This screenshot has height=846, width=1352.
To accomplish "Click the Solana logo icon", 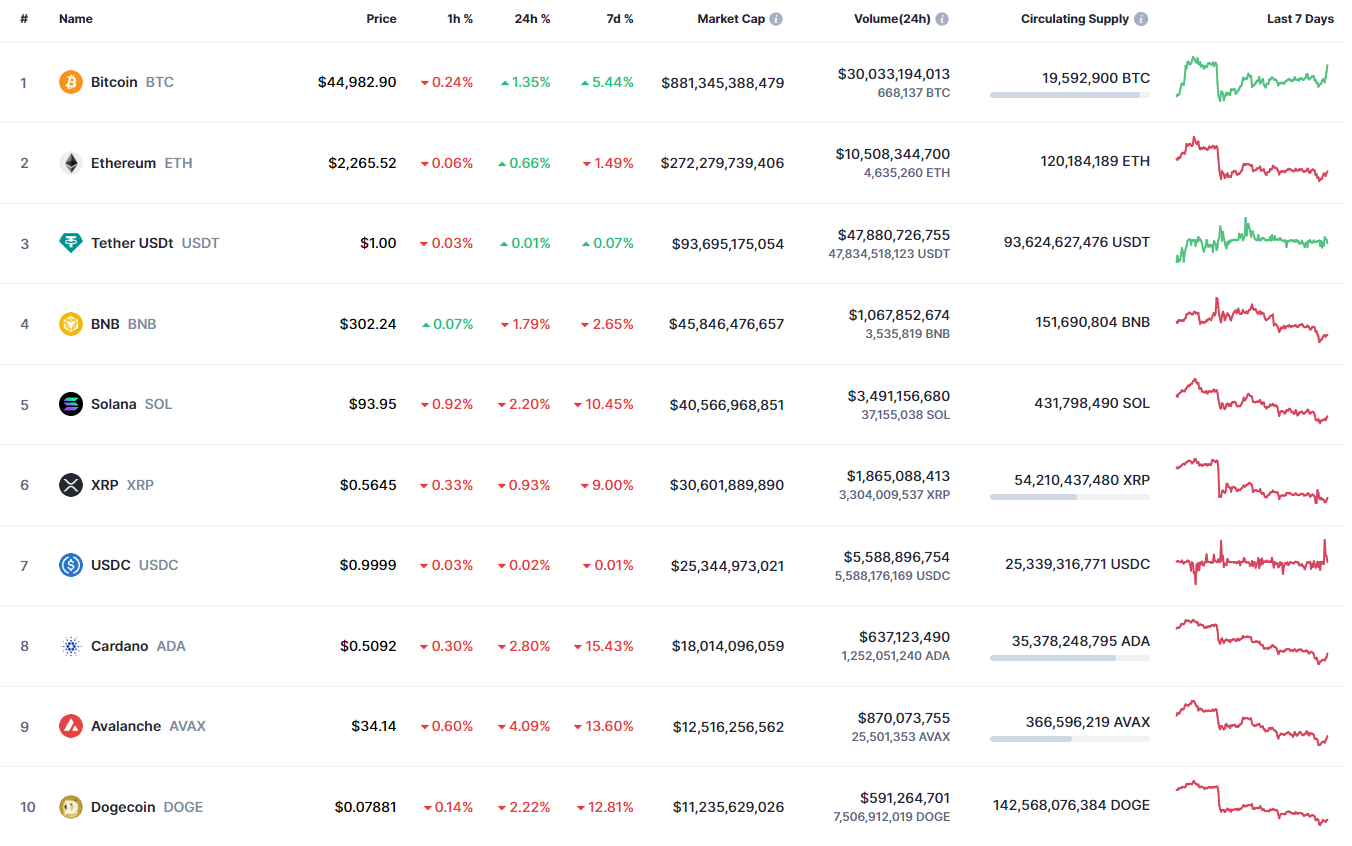I will (70, 404).
